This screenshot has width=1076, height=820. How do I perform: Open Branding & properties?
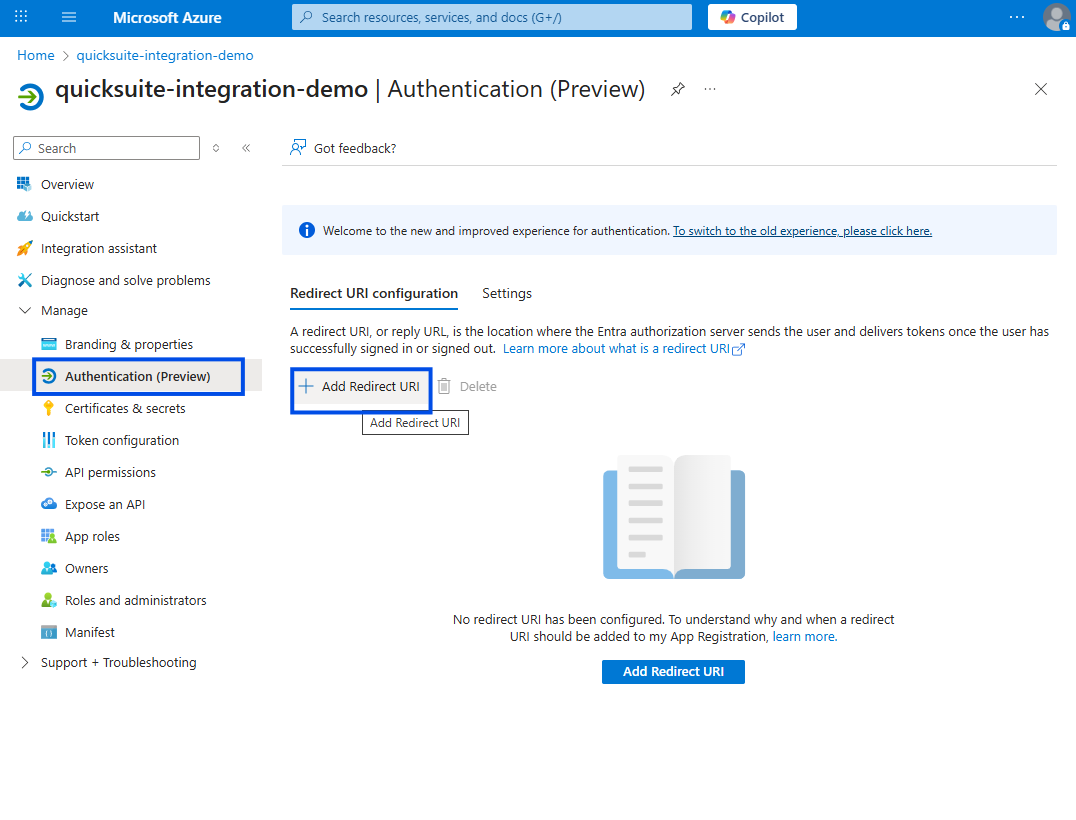tap(131, 344)
